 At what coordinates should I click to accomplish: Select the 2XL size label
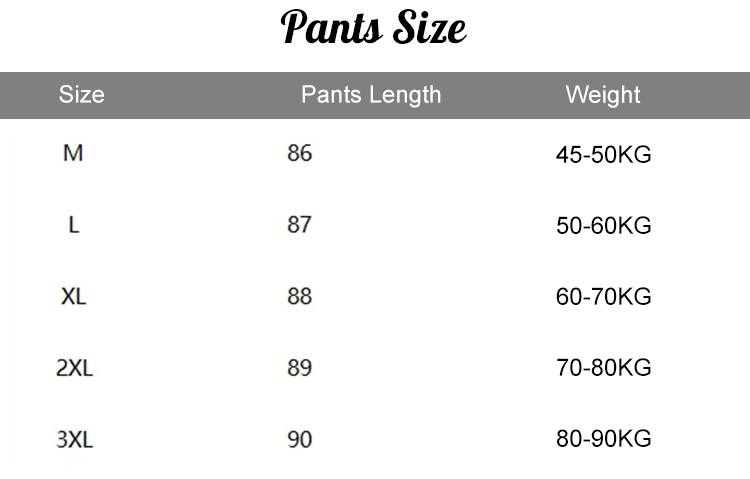[x=74, y=368]
